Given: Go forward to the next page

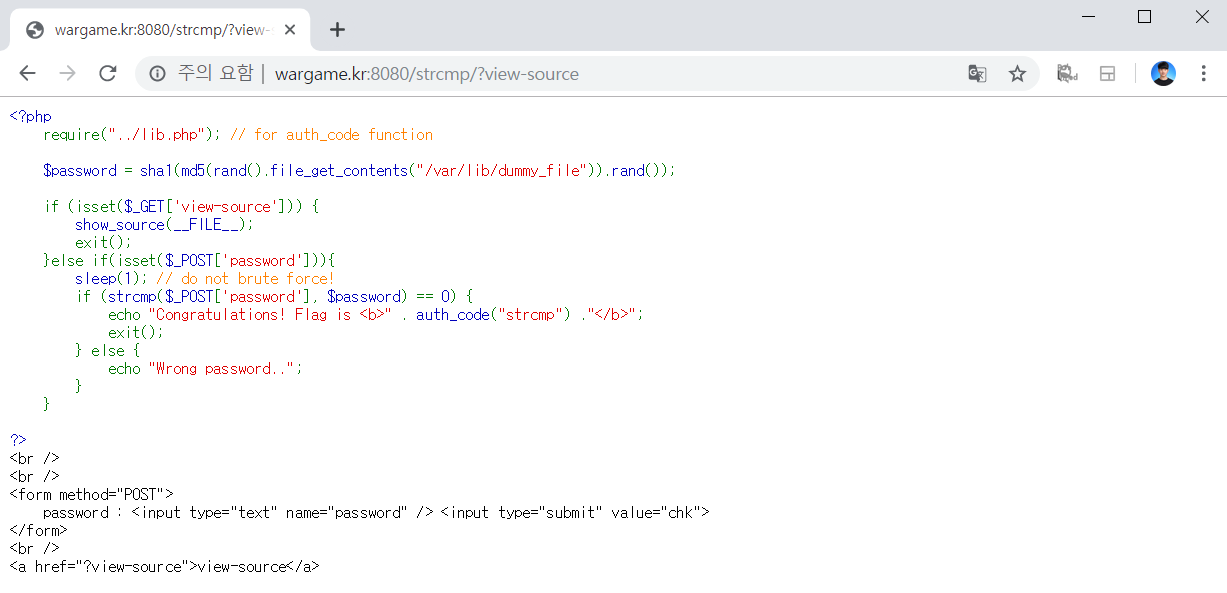Looking at the screenshot, I should coord(67,73).
